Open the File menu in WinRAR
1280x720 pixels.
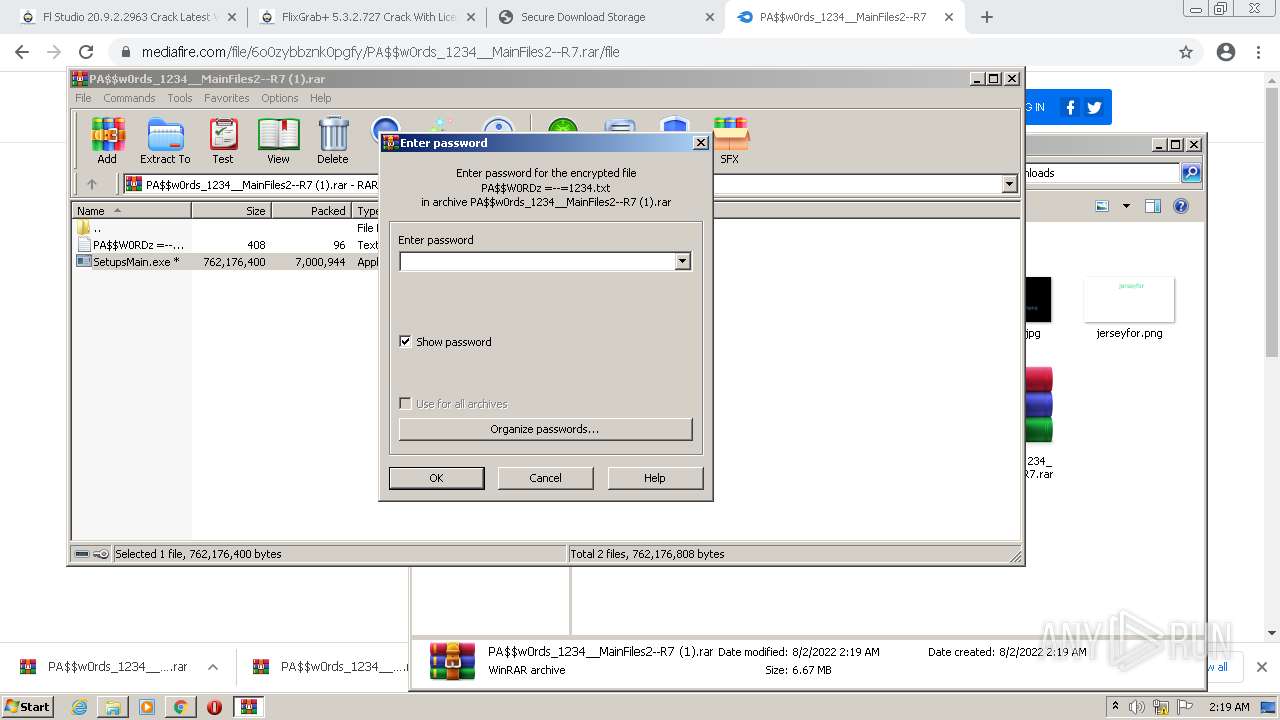tap(83, 98)
